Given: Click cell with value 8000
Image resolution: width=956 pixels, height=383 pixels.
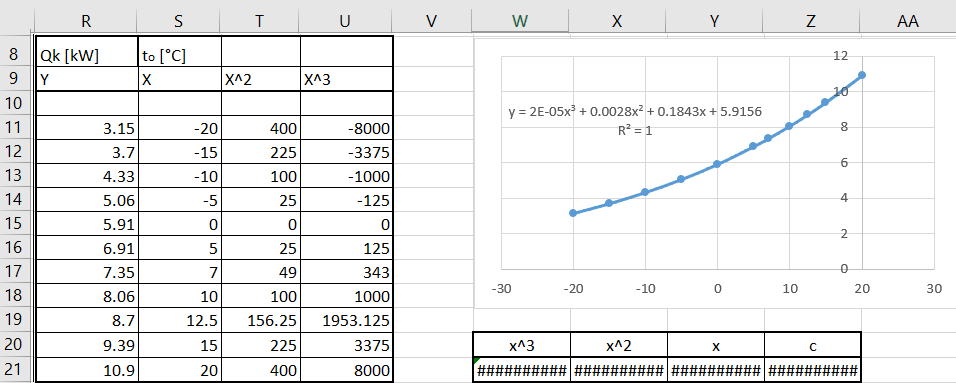Looking at the screenshot, I should [x=346, y=370].
